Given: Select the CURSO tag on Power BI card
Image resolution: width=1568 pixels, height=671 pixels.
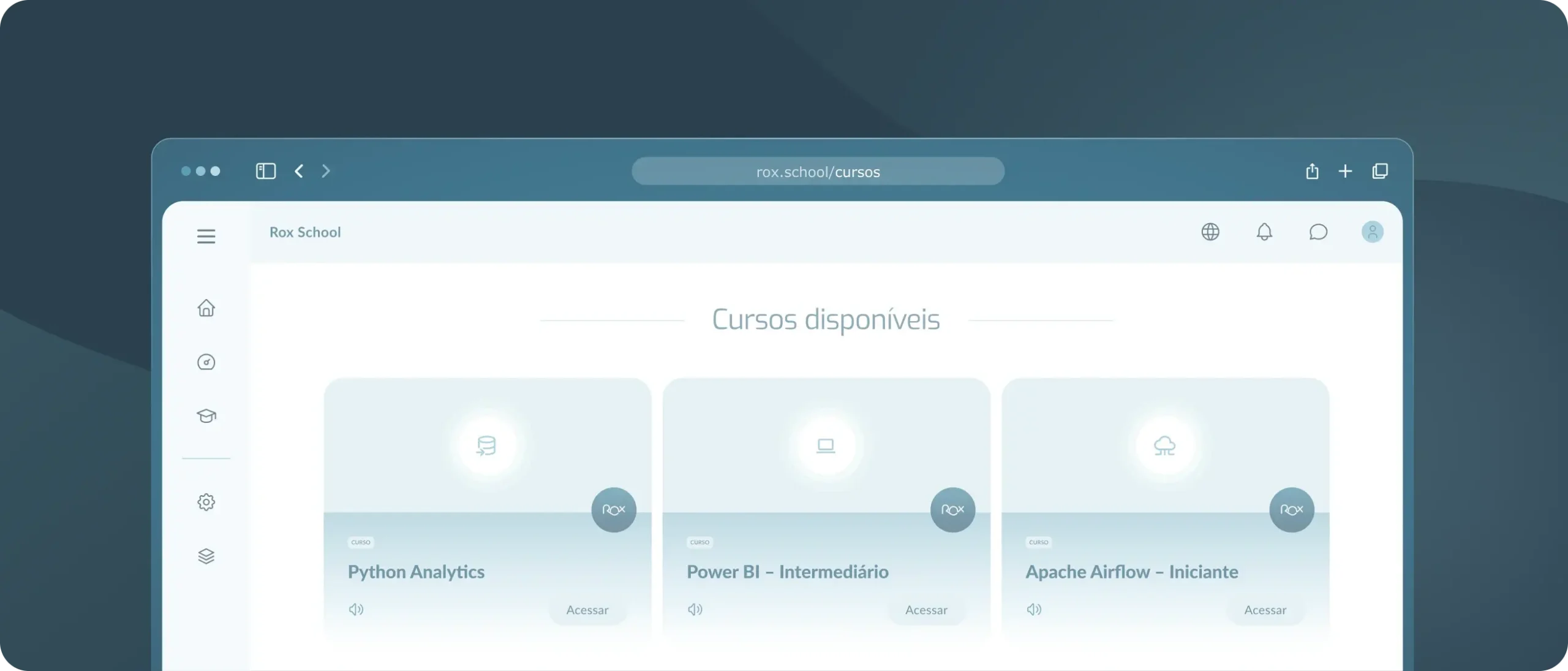Looking at the screenshot, I should 699,542.
